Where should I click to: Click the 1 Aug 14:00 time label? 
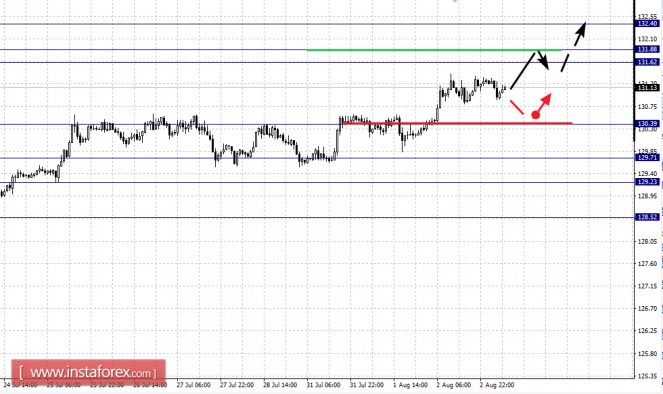(x=410, y=385)
